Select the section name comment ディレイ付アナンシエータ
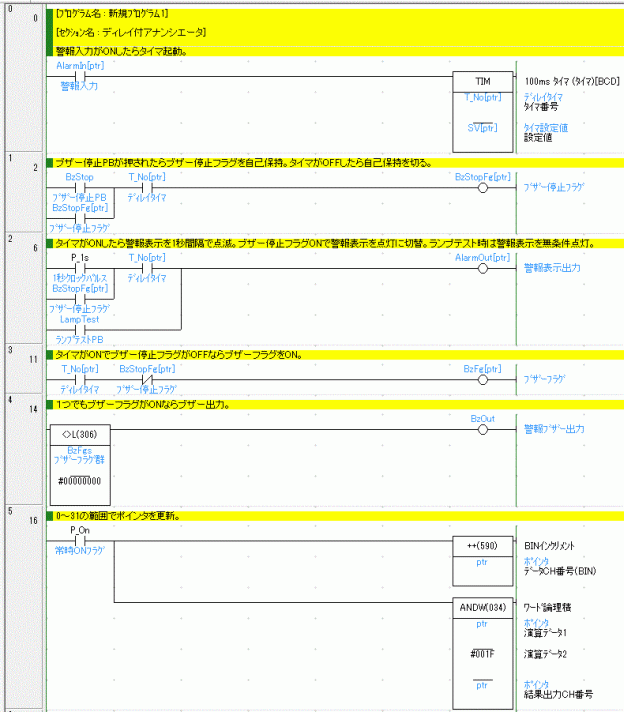Viewport: 624px width, 712px height. coord(131,32)
